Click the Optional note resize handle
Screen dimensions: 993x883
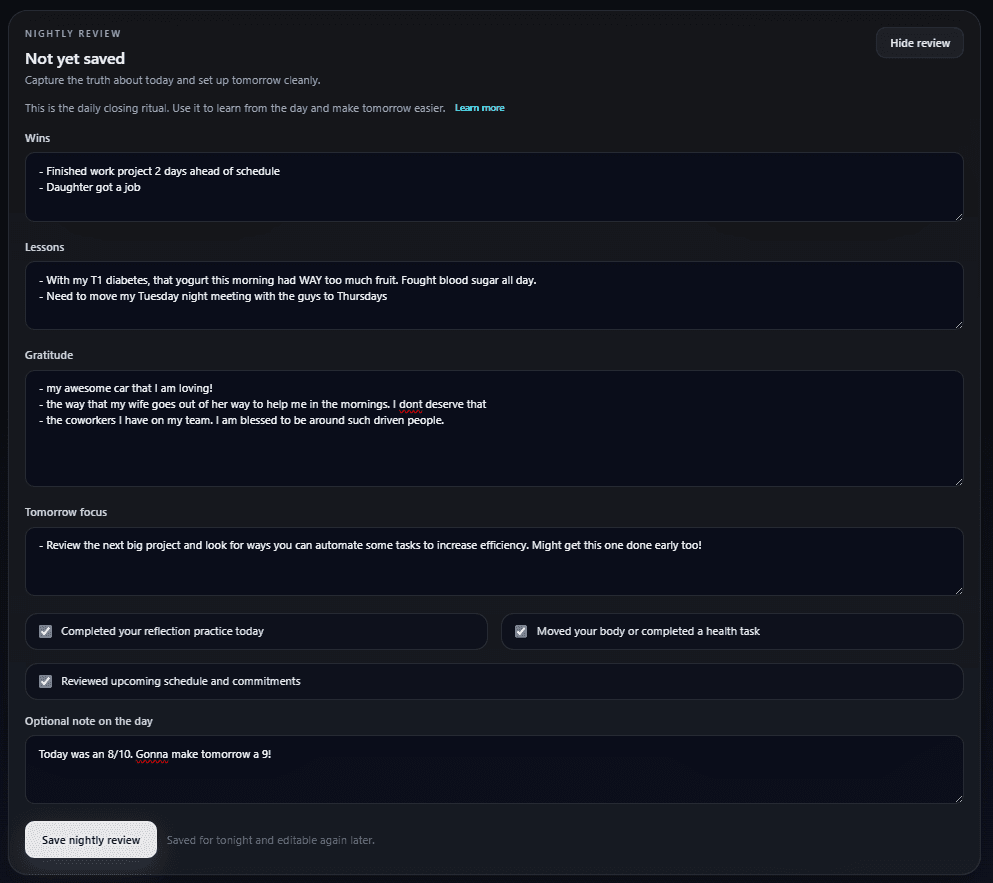click(957, 800)
